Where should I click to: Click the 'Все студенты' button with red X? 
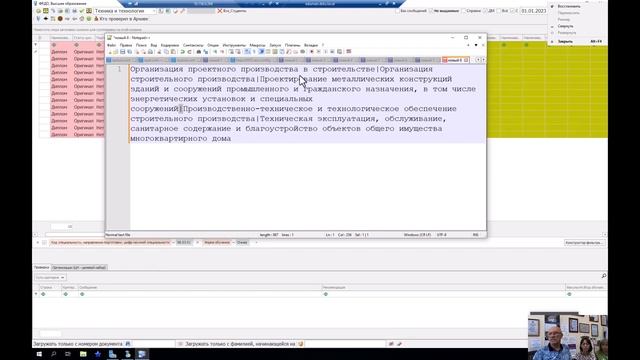232,11
